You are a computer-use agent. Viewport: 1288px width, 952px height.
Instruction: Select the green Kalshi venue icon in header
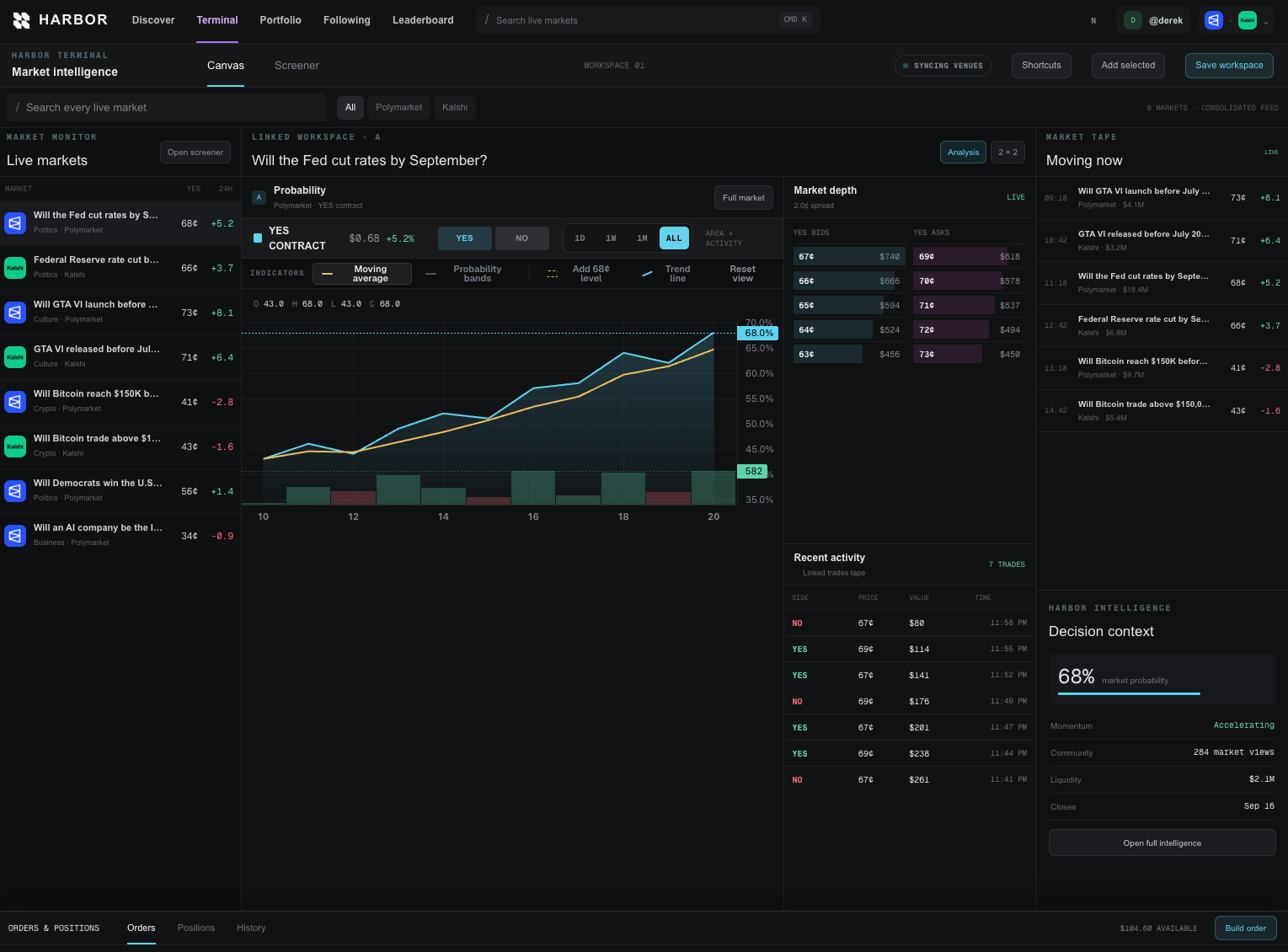1248,20
